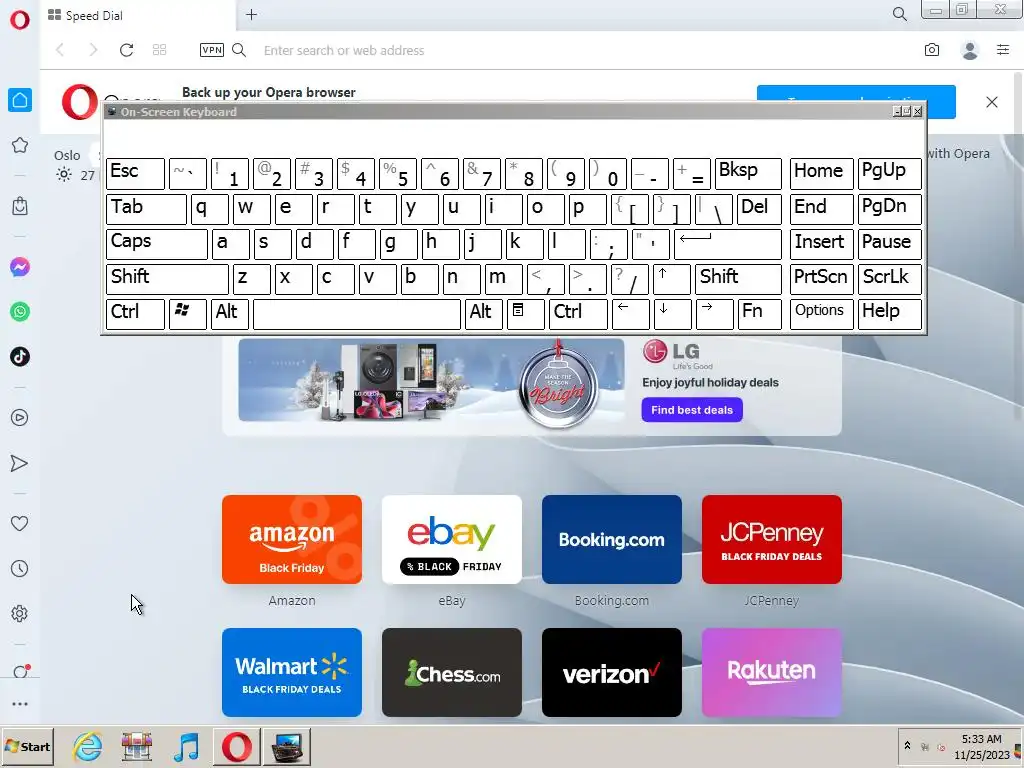Launch Internet Explorer from taskbar
The width and height of the screenshot is (1024, 768).
[87, 747]
